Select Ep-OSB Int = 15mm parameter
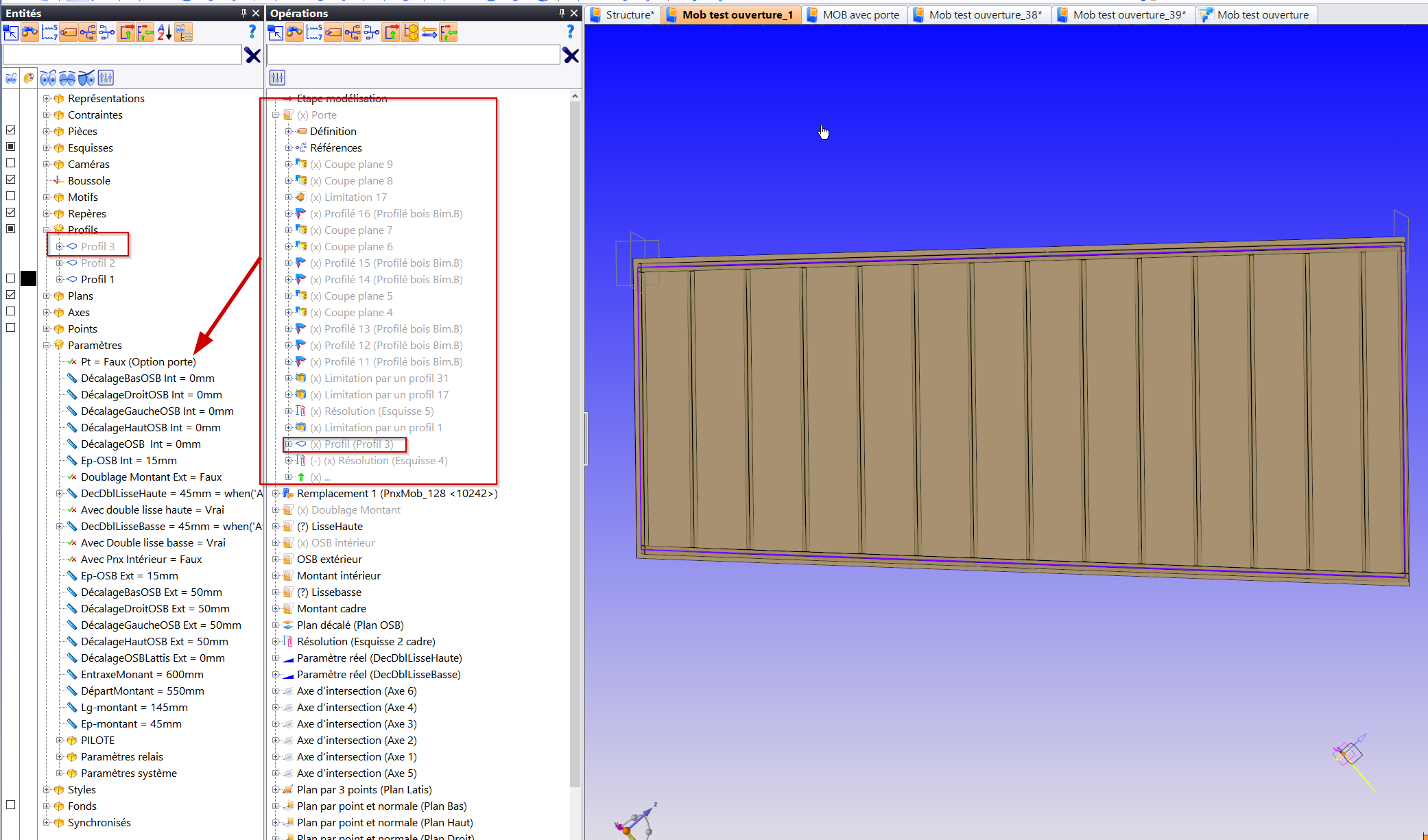The width and height of the screenshot is (1428, 840). point(129,460)
